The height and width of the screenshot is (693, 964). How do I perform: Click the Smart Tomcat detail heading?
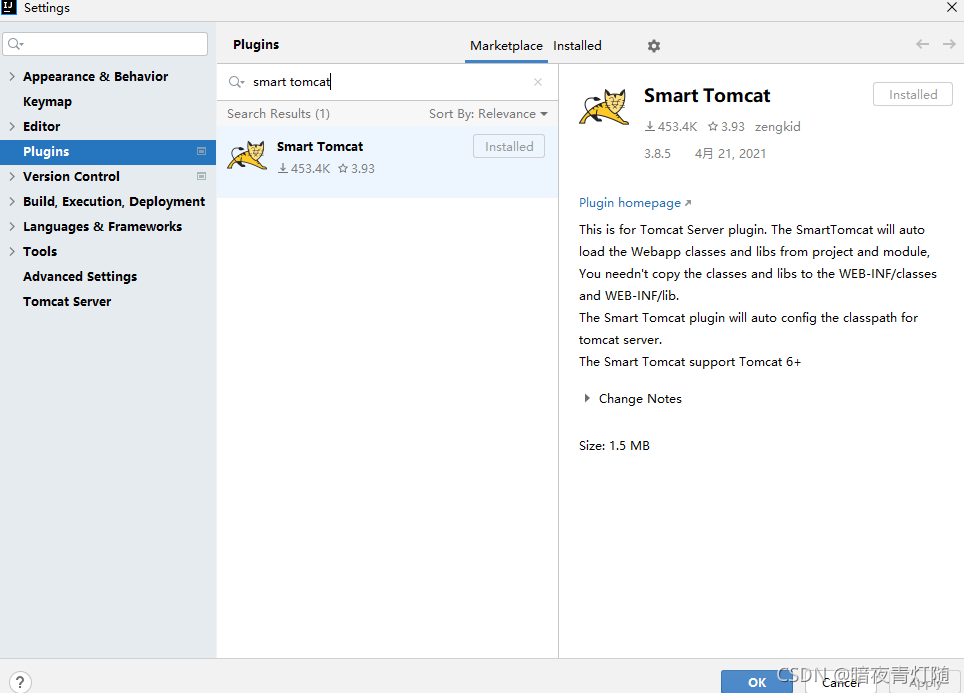pos(707,95)
